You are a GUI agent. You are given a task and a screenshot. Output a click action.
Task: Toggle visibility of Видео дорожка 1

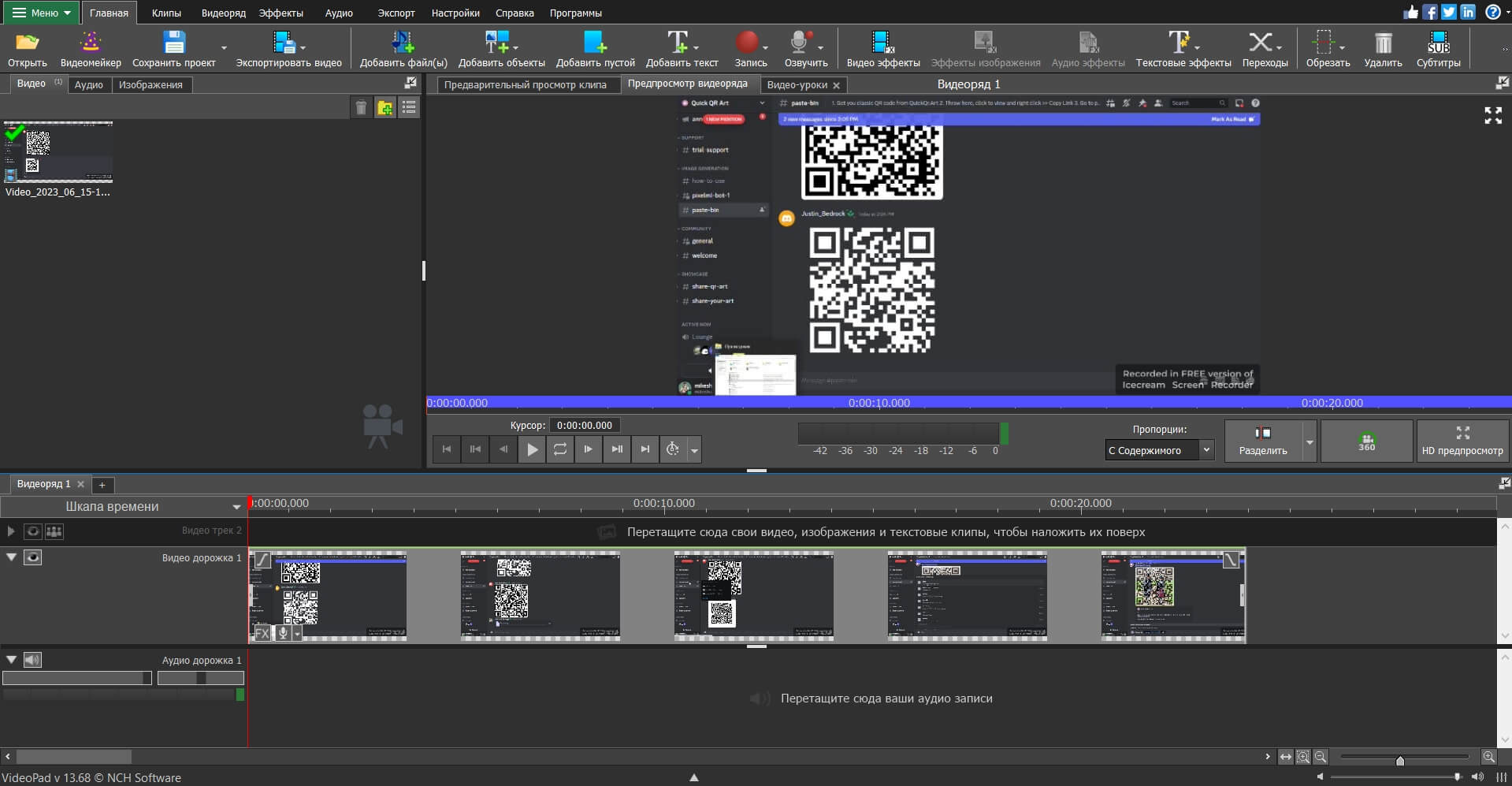[x=32, y=557]
